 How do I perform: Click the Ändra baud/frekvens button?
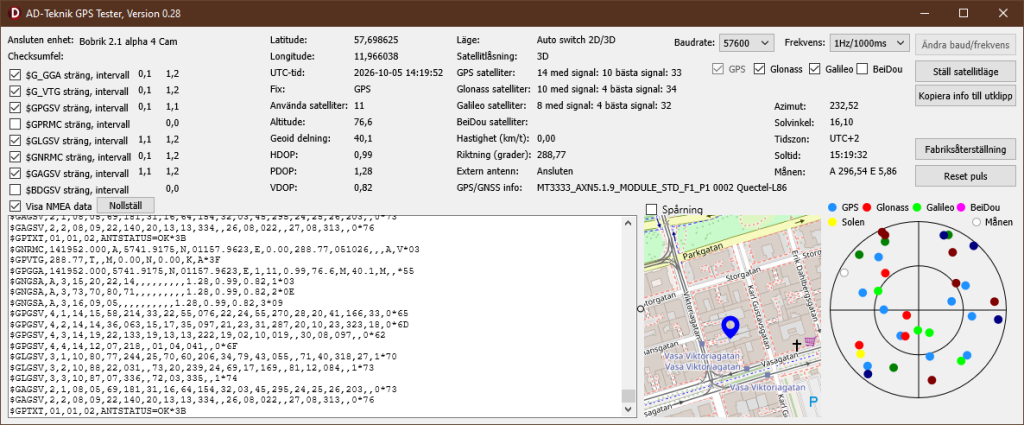(x=965, y=44)
